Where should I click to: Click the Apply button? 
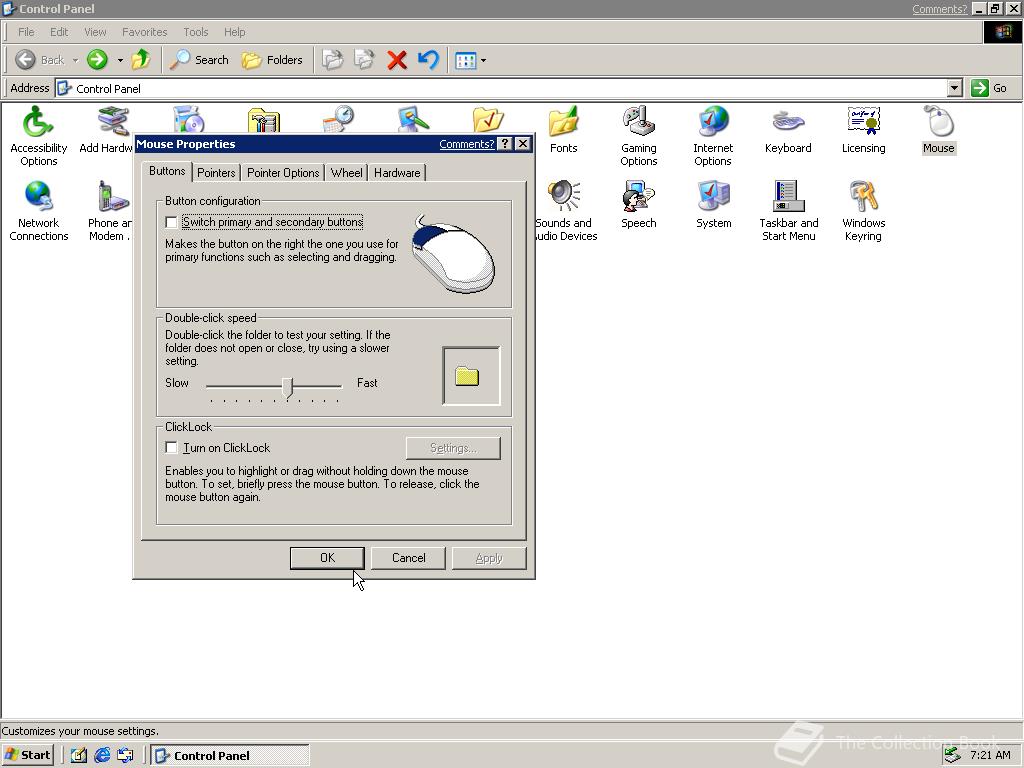489,558
